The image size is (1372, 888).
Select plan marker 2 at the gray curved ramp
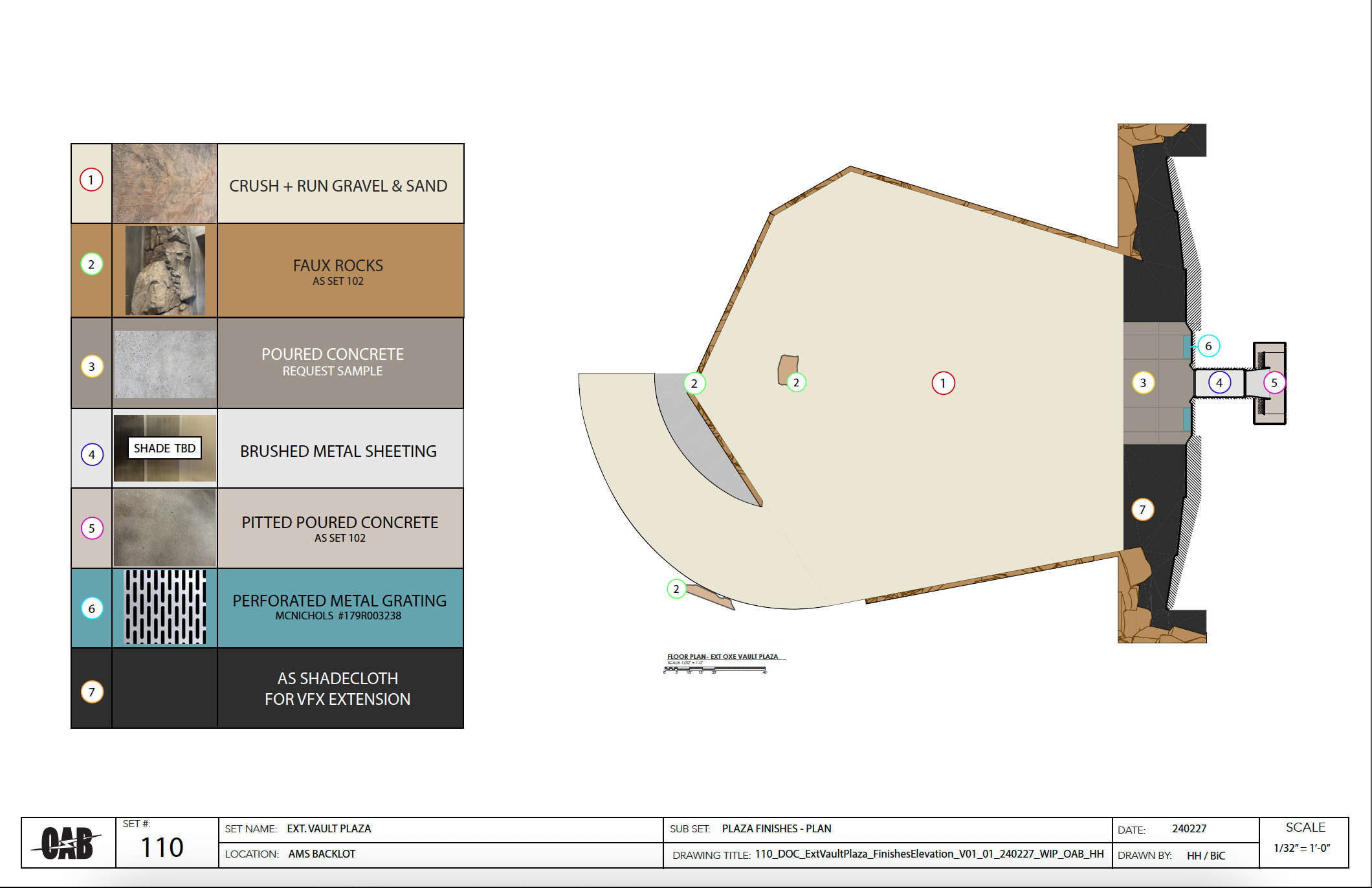(x=694, y=383)
